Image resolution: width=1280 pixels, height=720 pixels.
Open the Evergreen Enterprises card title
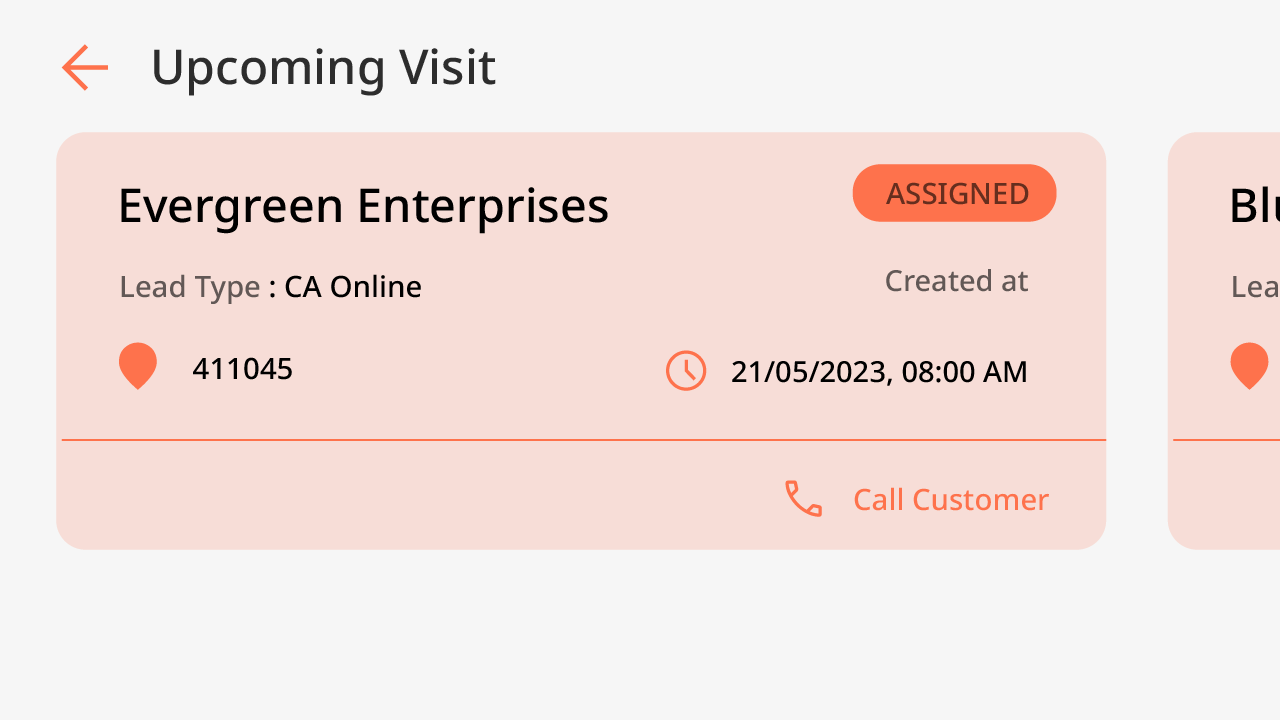363,206
